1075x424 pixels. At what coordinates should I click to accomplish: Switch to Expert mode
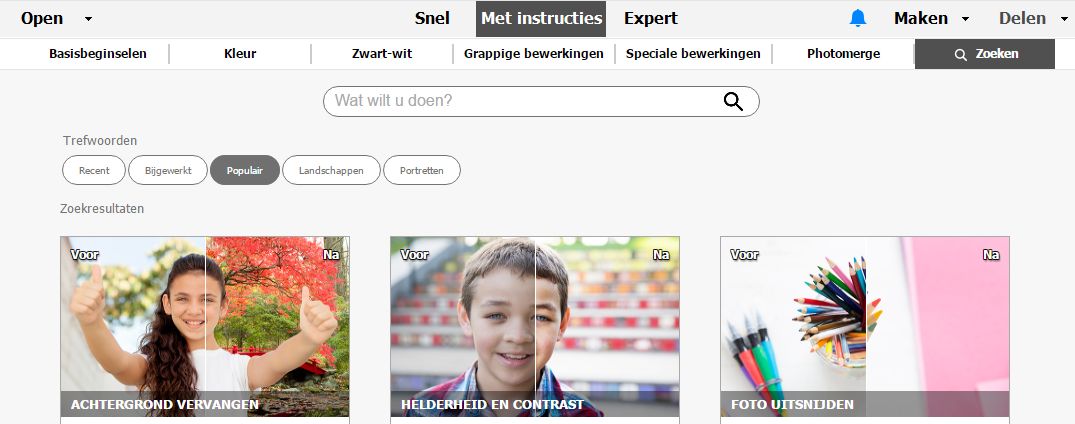click(x=651, y=19)
